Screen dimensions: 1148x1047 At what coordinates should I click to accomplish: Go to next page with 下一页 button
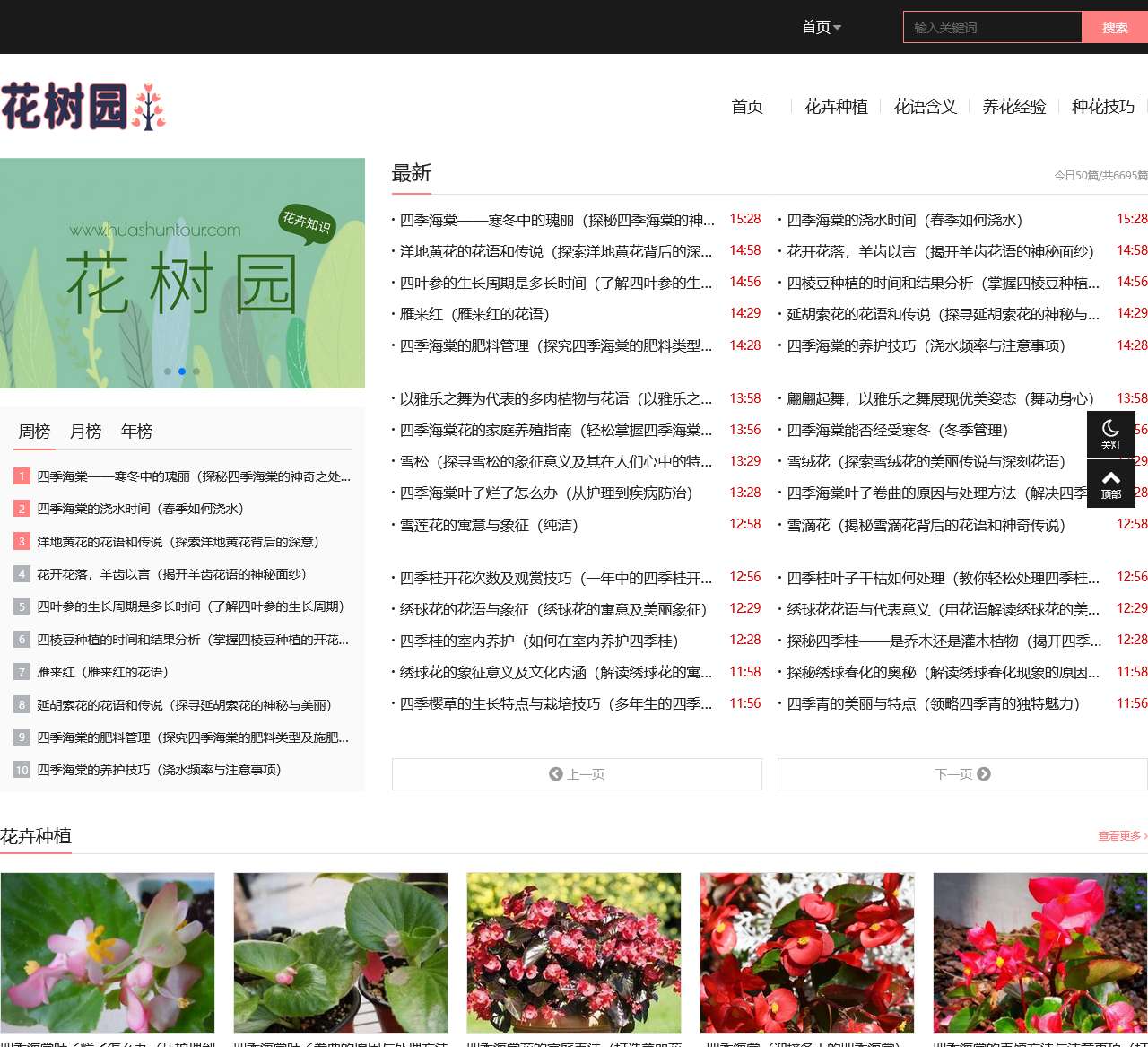pyautogui.click(x=961, y=774)
